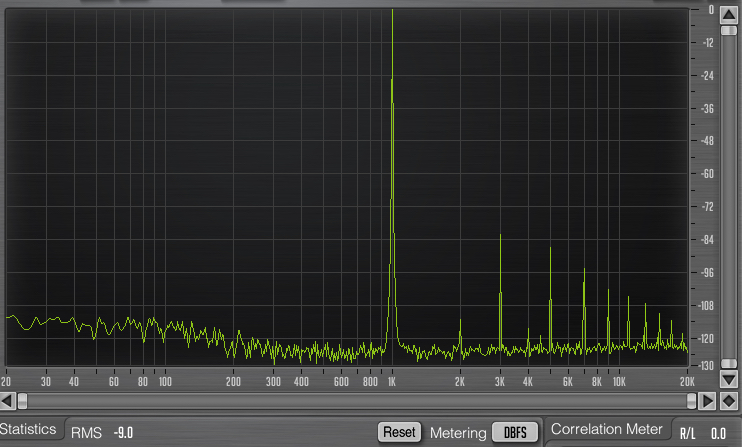Click the vertical scroll down arrow
The width and height of the screenshot is (742, 447).
click(x=728, y=379)
